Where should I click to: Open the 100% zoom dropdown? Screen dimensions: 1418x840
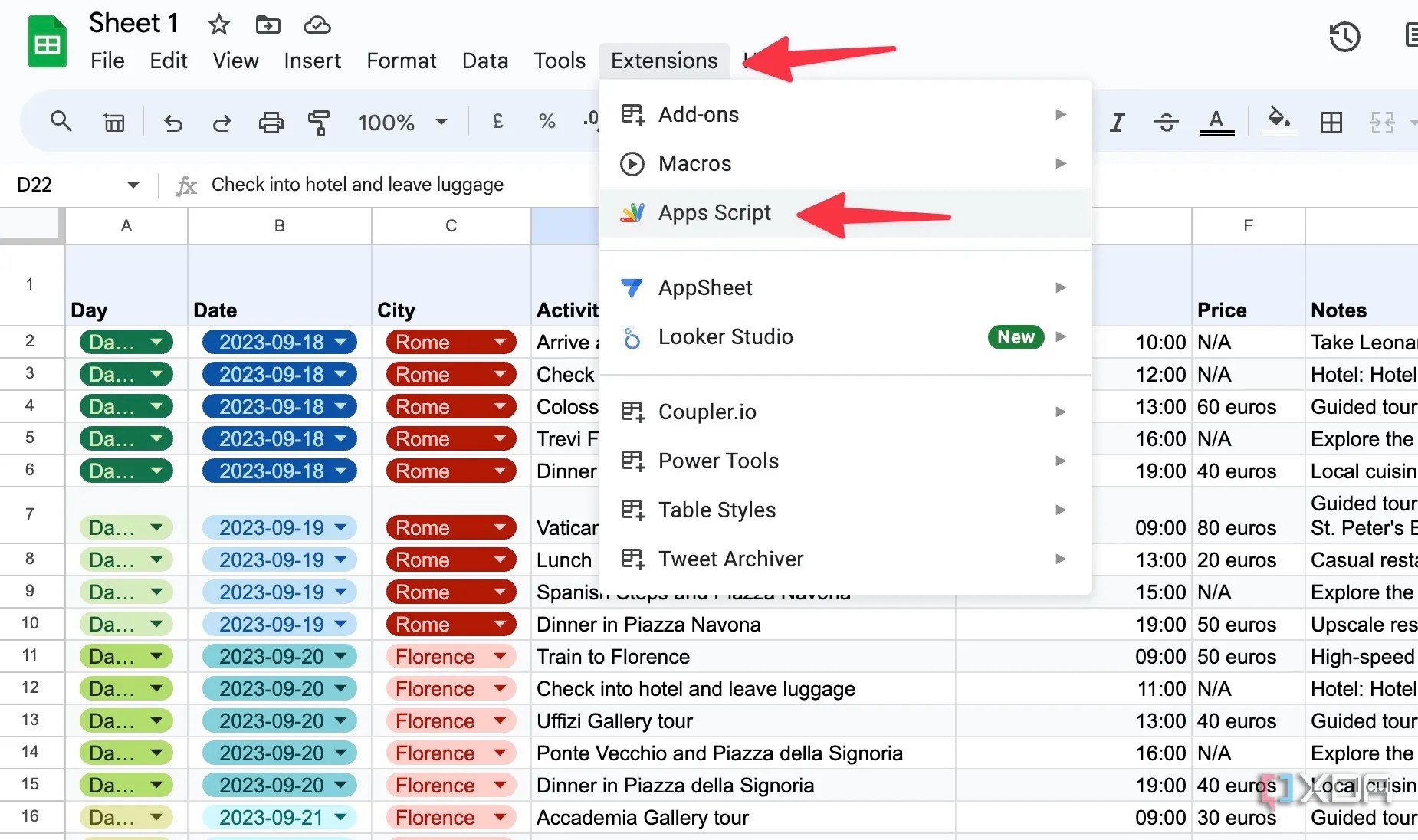403,123
